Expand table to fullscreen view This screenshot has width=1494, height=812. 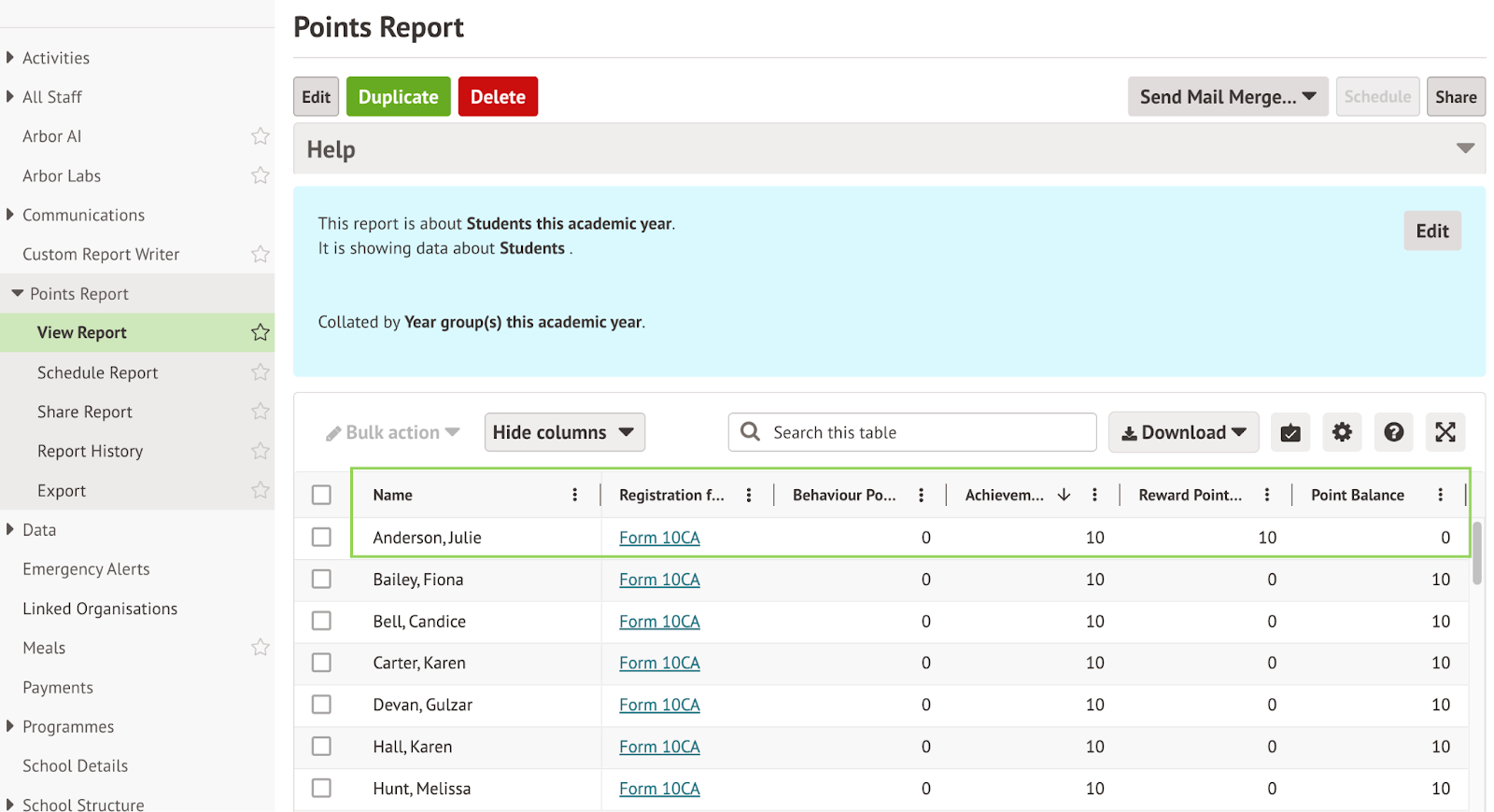(1445, 432)
